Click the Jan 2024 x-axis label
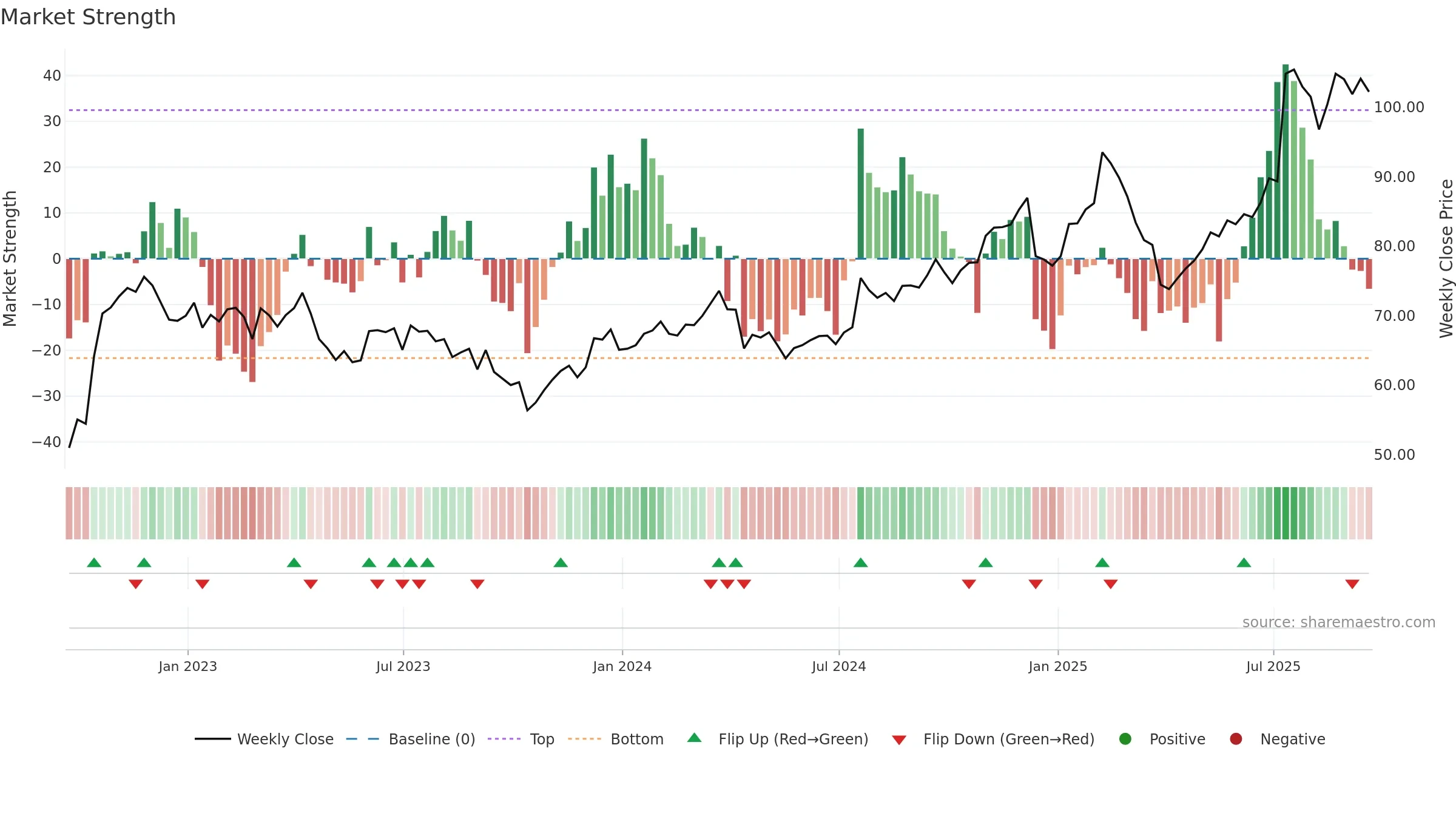Viewport: 1456px width, 819px height. (x=622, y=666)
